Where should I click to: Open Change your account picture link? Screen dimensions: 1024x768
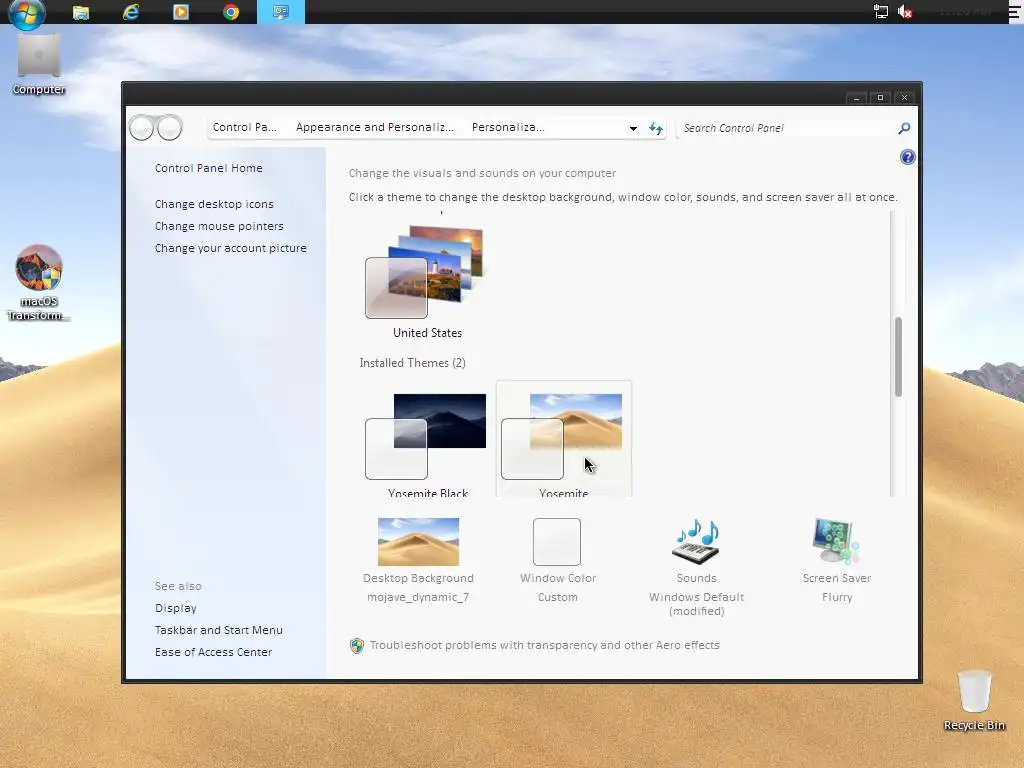(x=231, y=248)
